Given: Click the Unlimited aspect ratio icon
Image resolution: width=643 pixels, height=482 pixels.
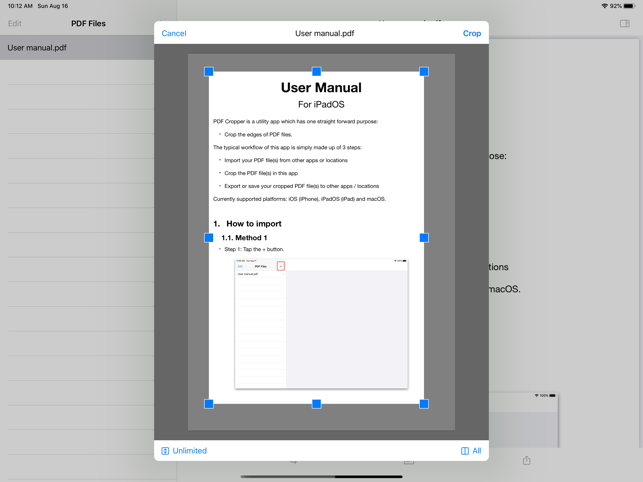Looking at the screenshot, I should (x=165, y=451).
